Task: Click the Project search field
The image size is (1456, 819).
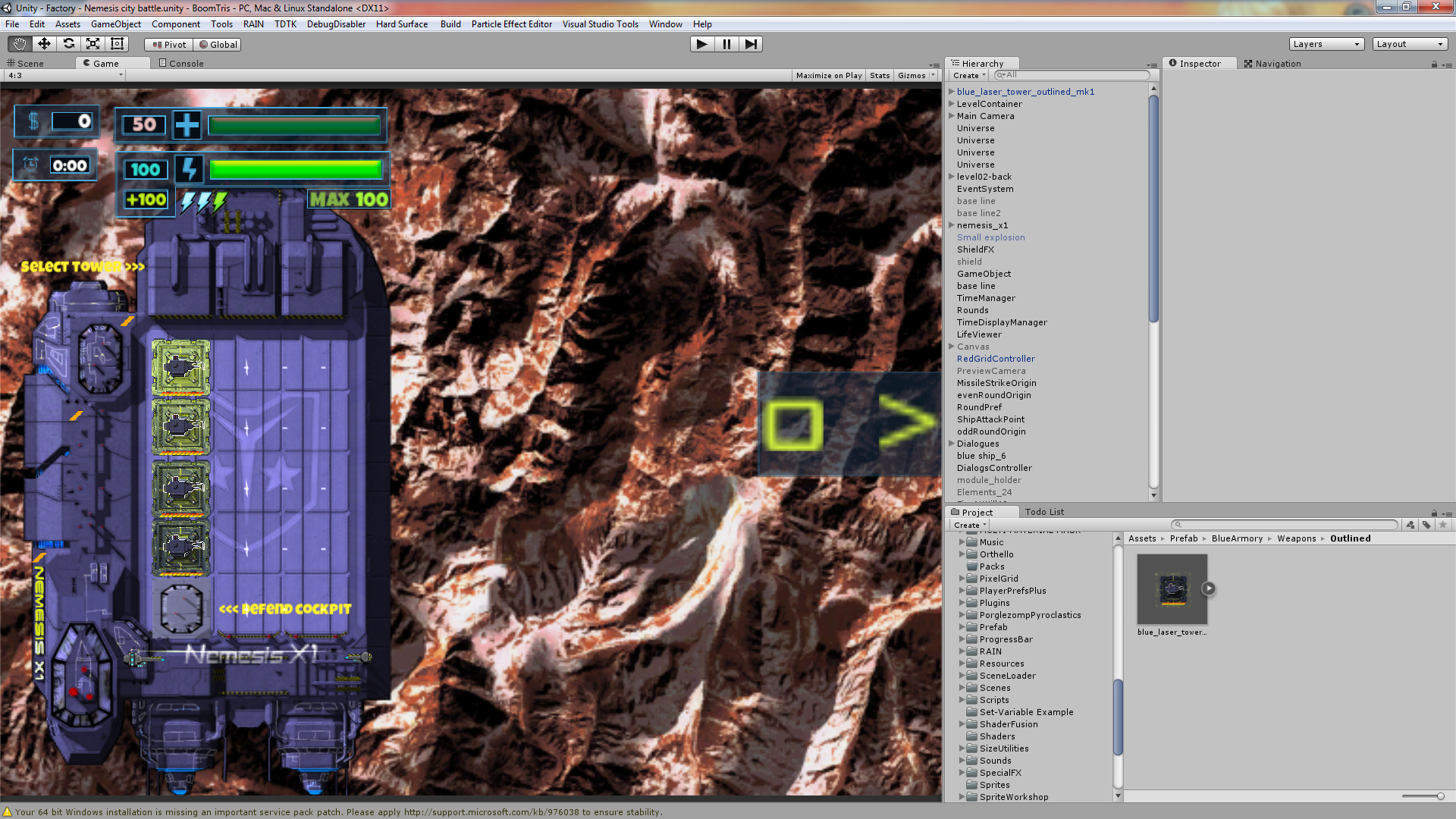Action: tap(1284, 525)
